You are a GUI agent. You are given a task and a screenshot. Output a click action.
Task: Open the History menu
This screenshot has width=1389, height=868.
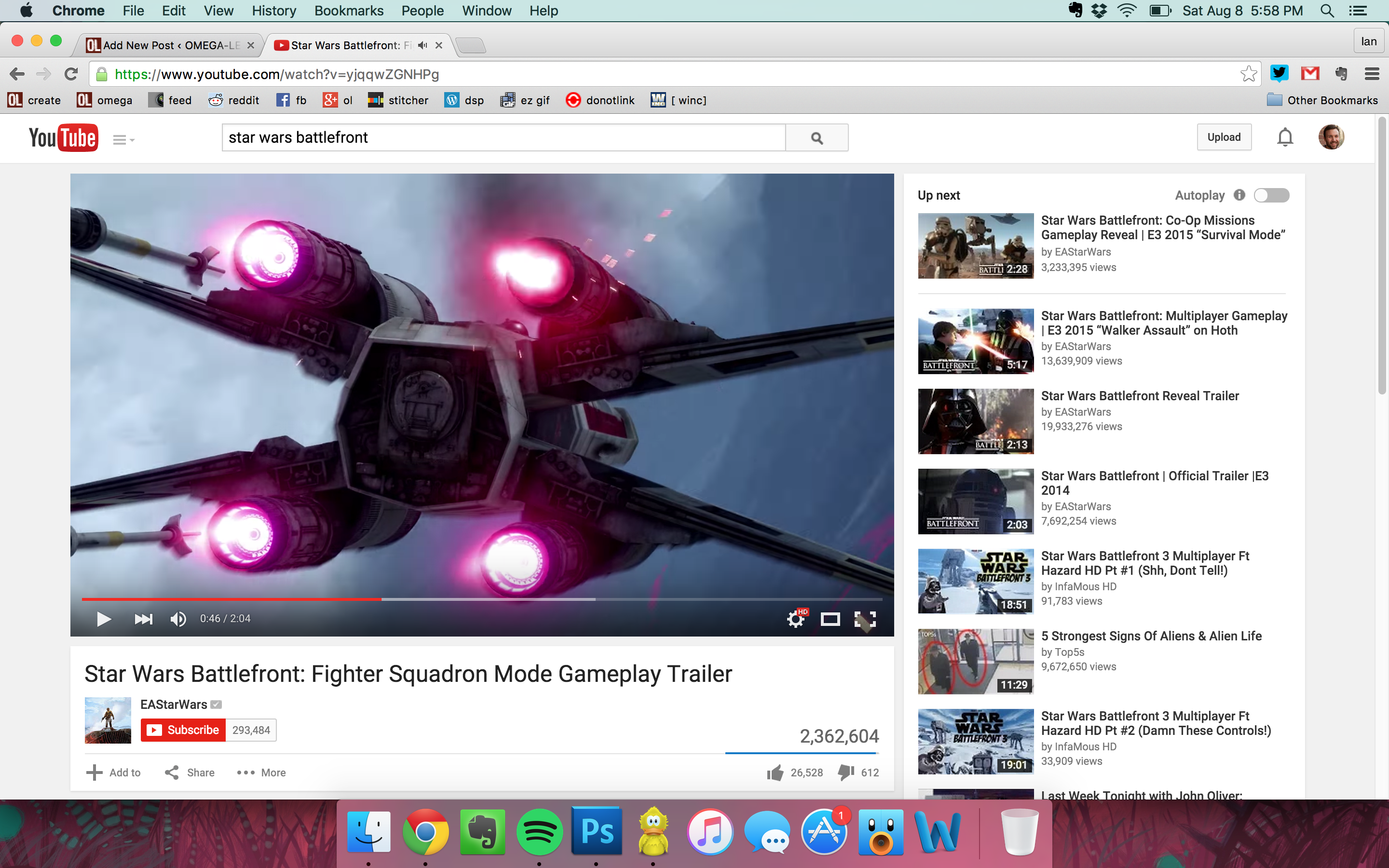click(x=274, y=10)
